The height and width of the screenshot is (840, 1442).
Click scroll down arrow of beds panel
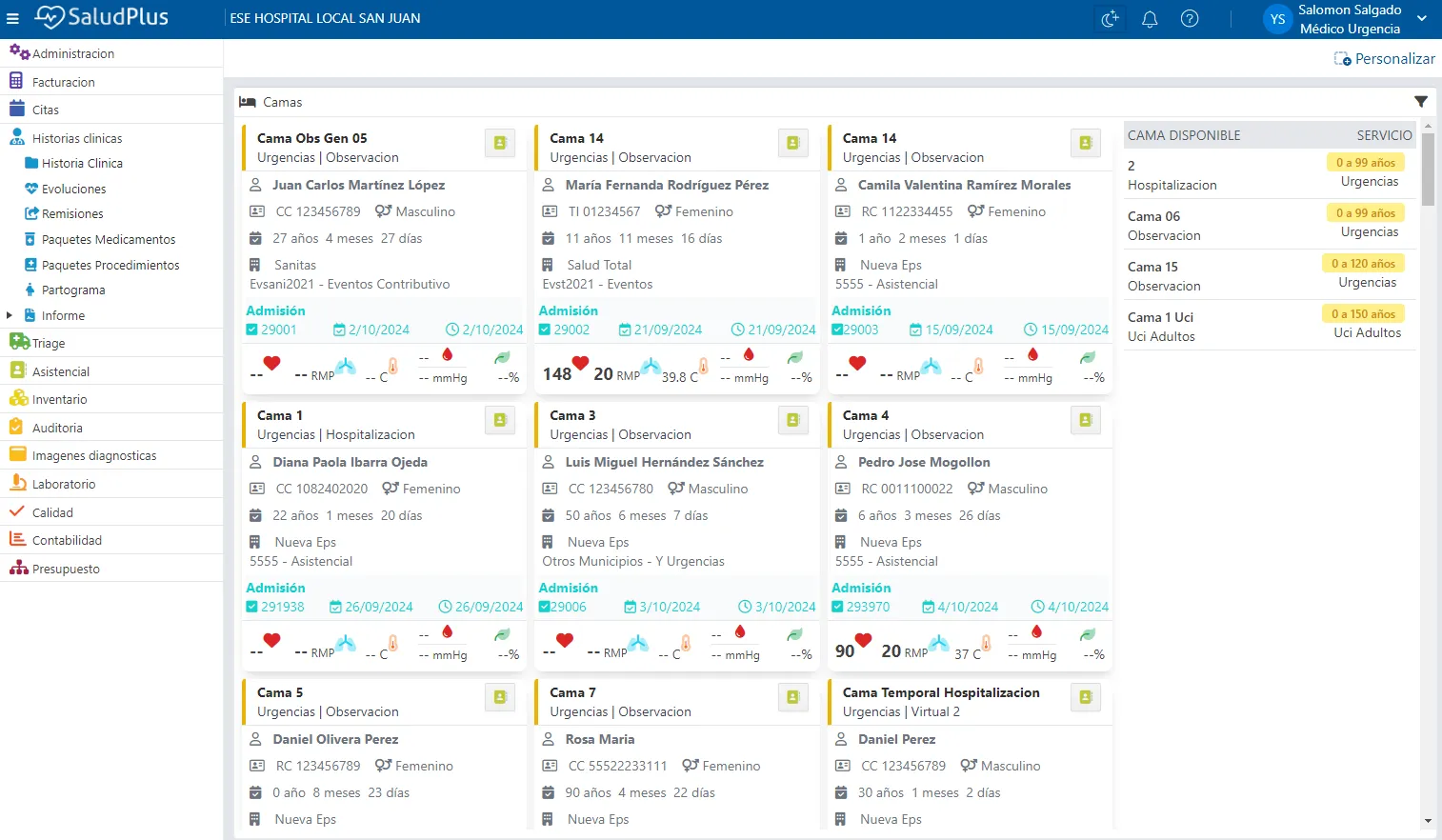pyautogui.click(x=1427, y=820)
